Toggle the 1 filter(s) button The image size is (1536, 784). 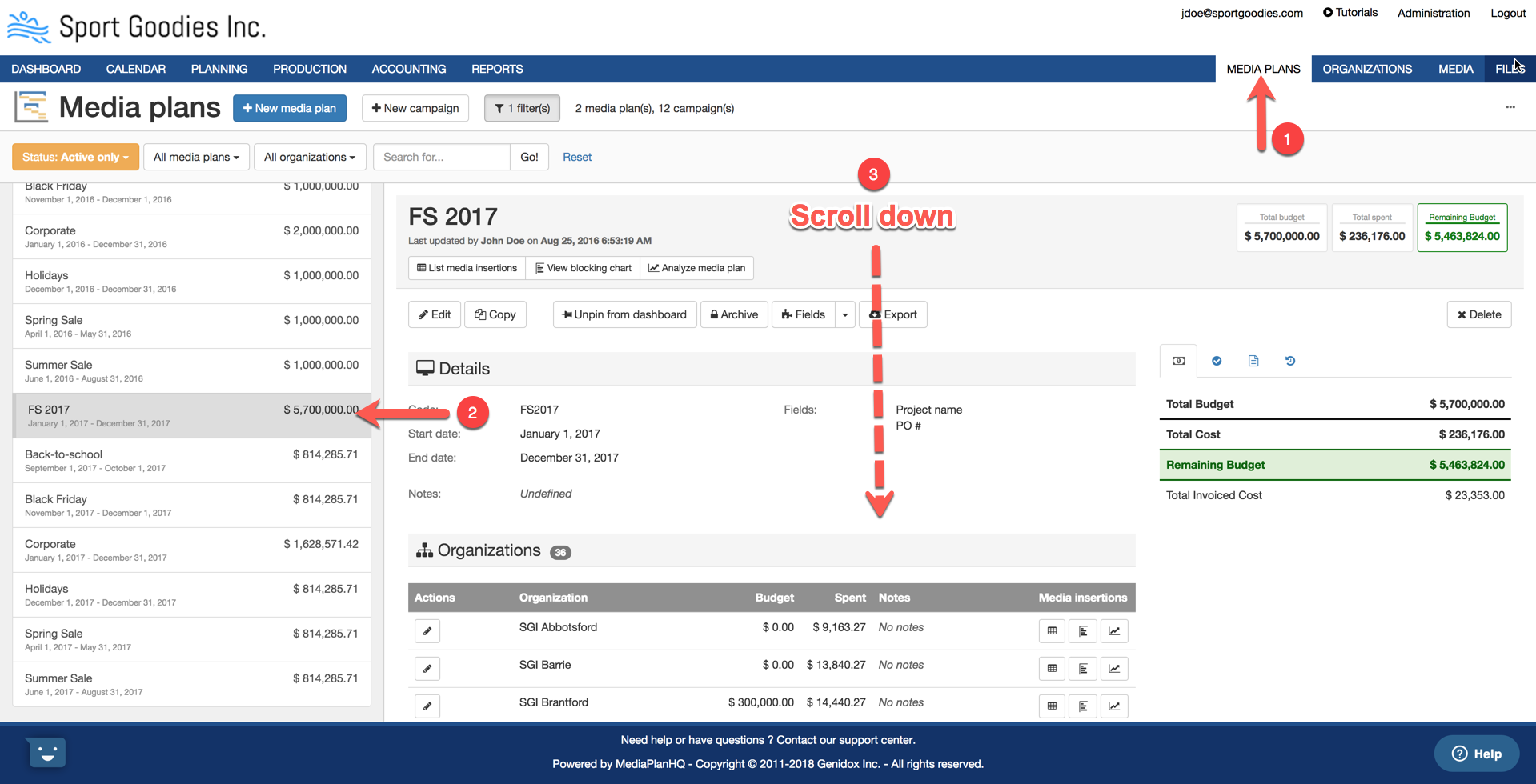[x=522, y=108]
